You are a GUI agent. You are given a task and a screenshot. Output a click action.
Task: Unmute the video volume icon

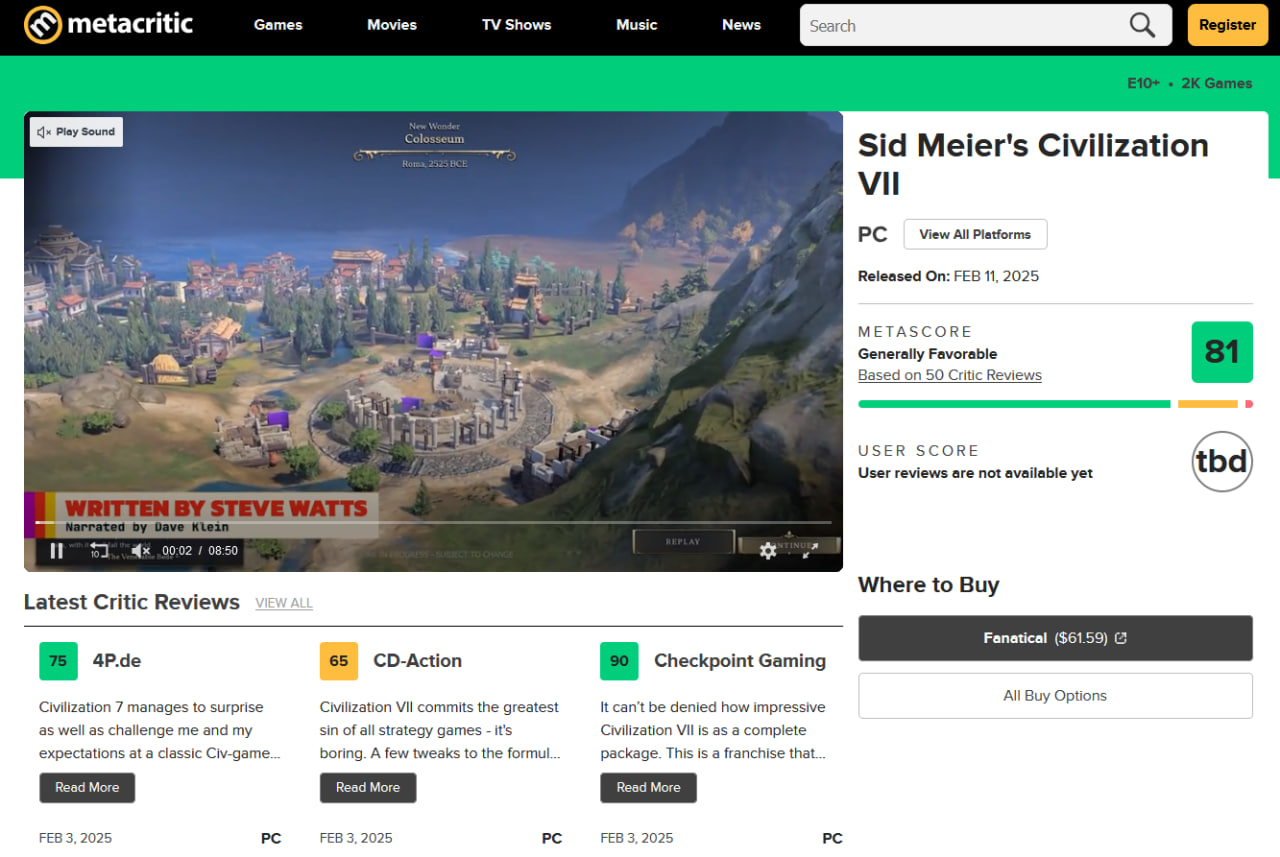pos(141,550)
